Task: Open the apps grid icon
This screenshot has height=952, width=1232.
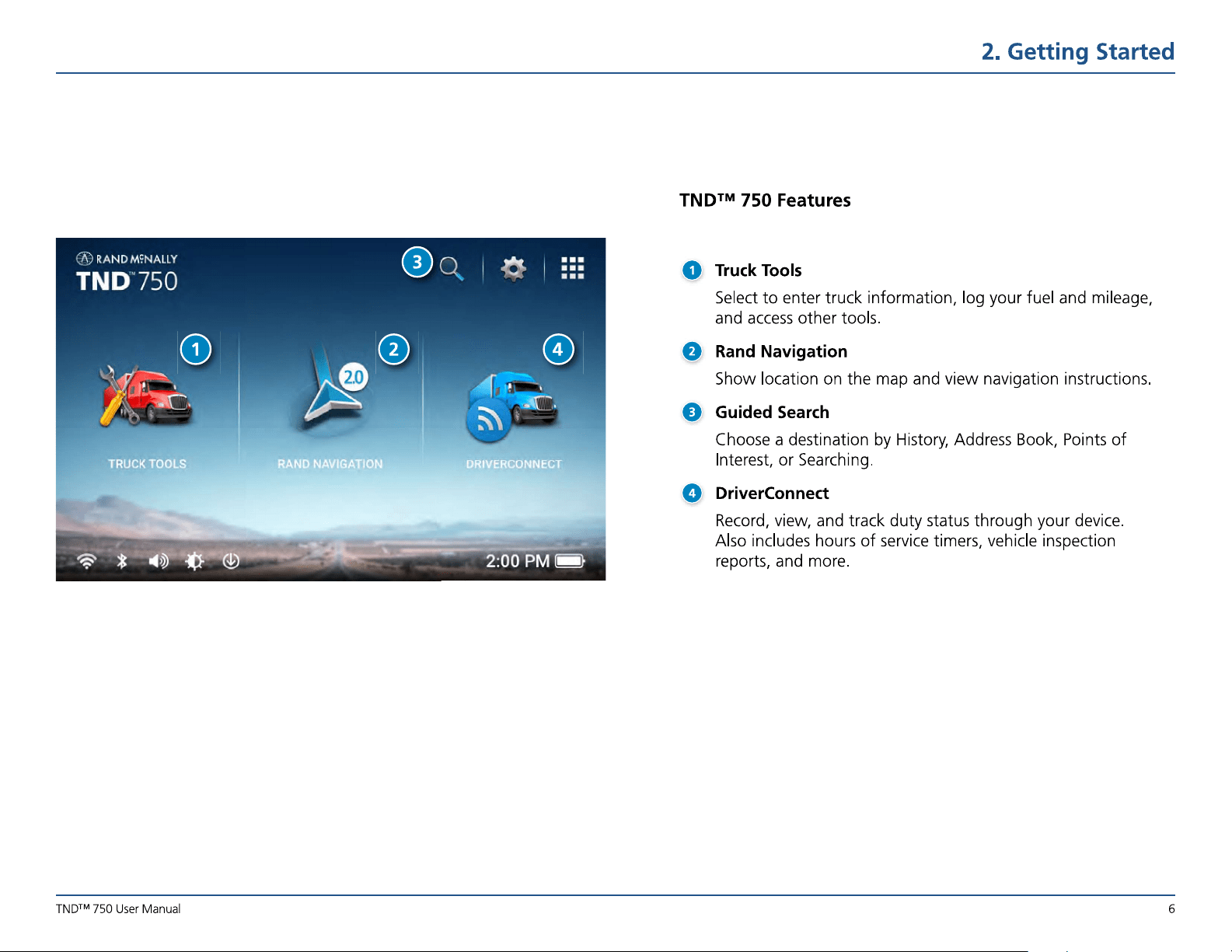Action: (573, 268)
